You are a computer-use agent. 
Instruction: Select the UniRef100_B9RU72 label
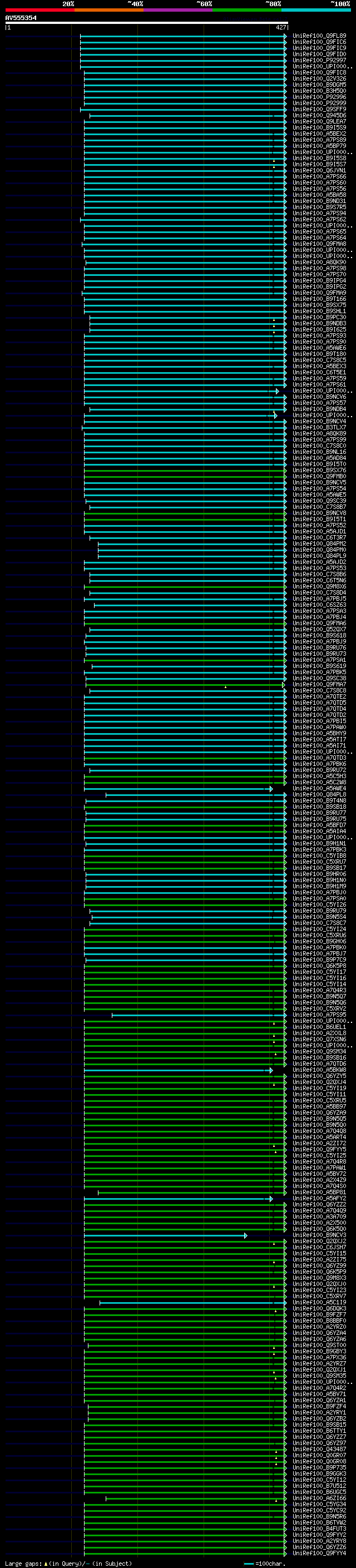tap(319, 770)
